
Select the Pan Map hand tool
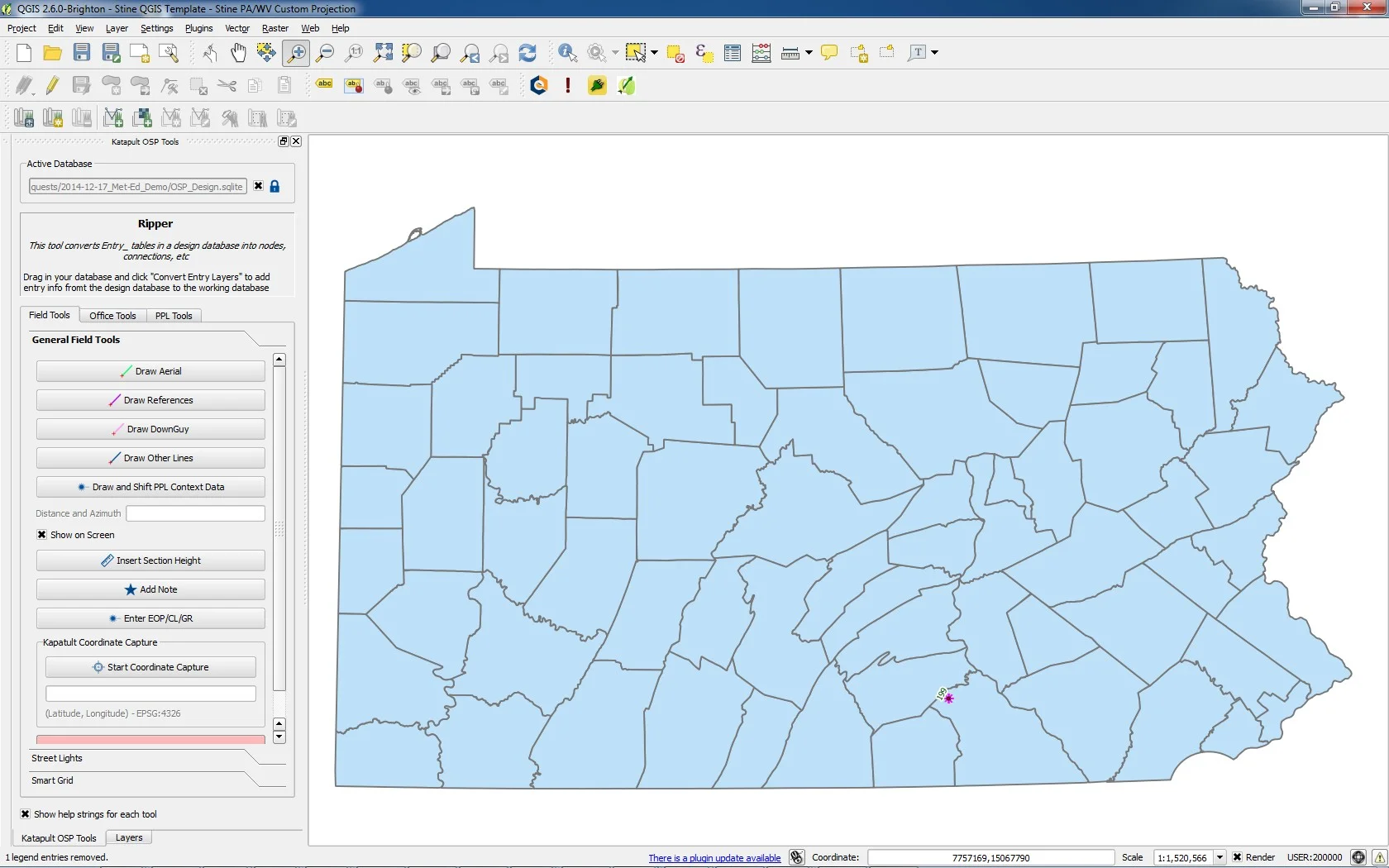(x=238, y=53)
